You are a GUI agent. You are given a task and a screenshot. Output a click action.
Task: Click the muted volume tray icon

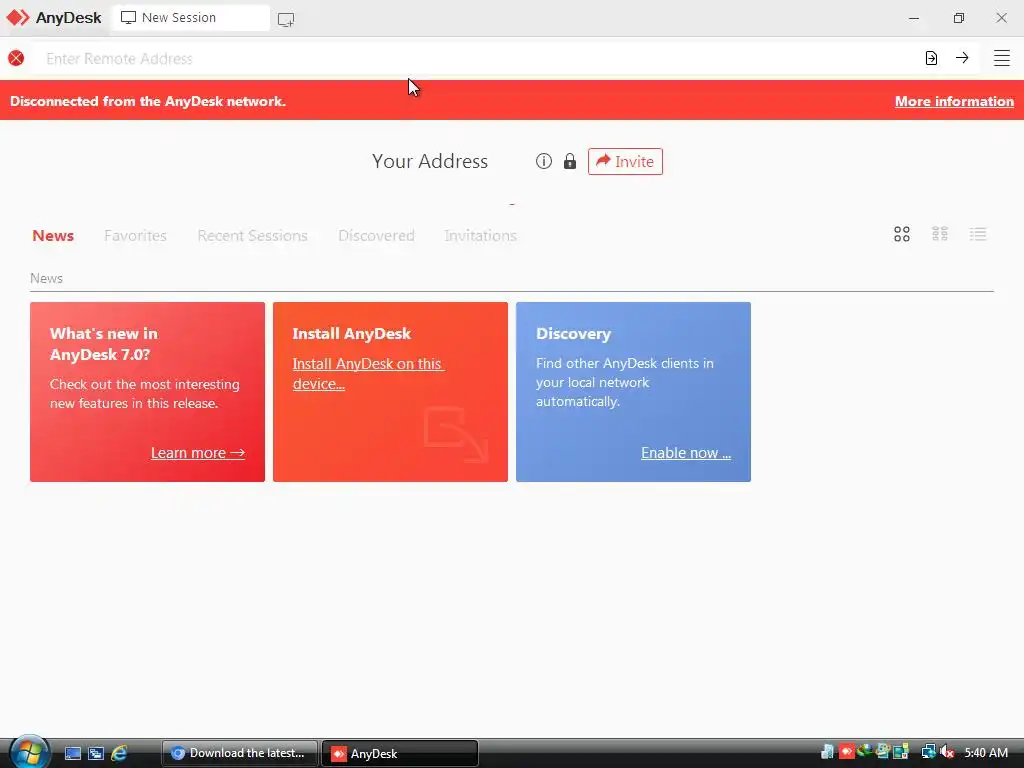click(x=947, y=752)
